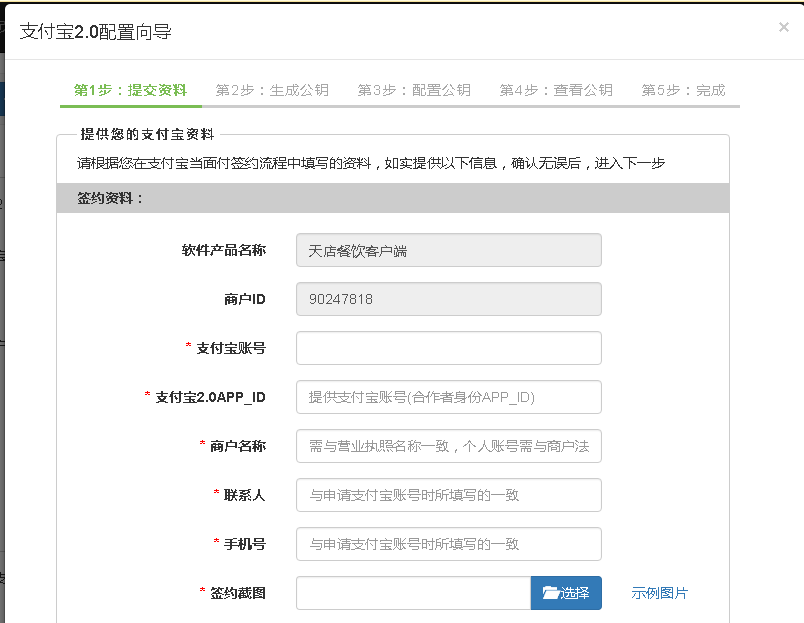Image resolution: width=804 pixels, height=623 pixels.
Task: Click the 签约截图 file path box
Action: coord(413,593)
